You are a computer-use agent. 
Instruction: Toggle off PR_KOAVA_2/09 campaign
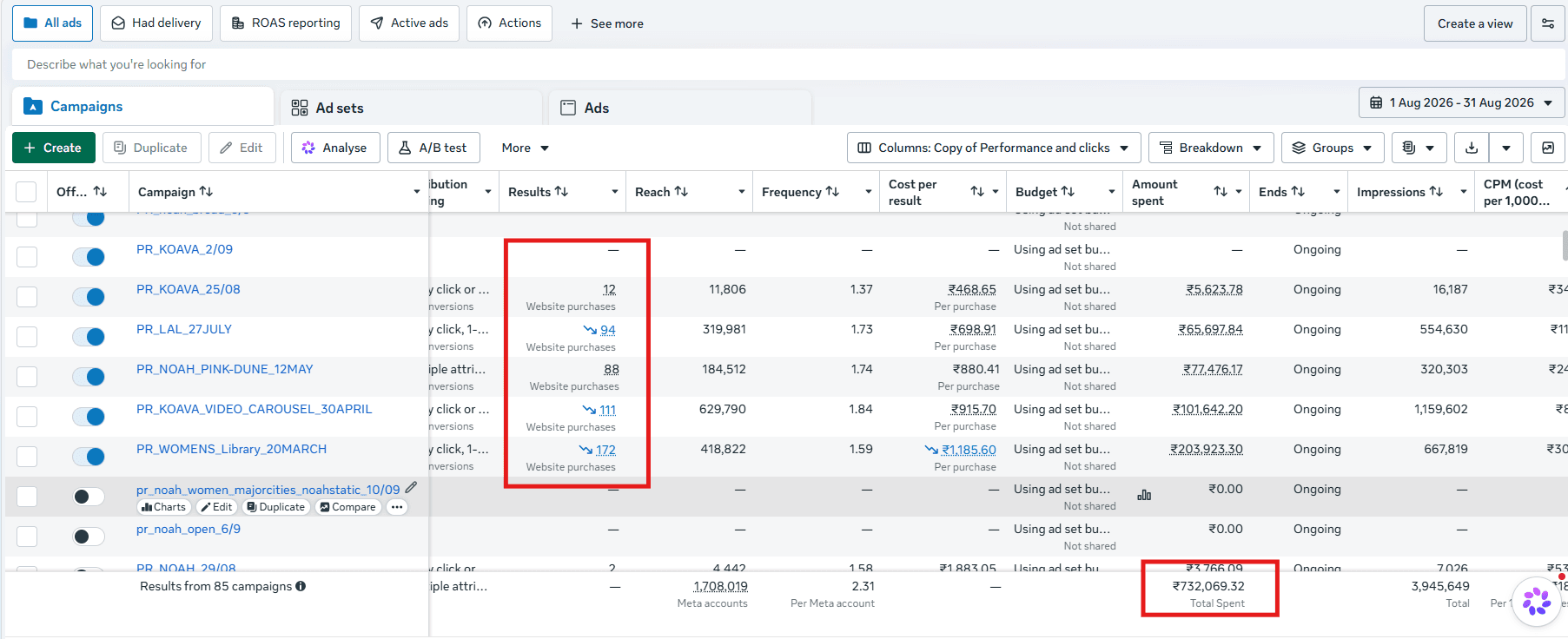coord(89,257)
